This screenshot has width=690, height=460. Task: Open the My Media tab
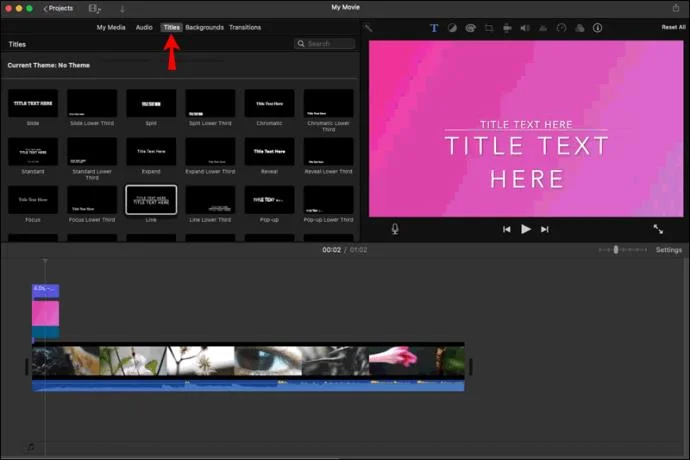point(111,27)
